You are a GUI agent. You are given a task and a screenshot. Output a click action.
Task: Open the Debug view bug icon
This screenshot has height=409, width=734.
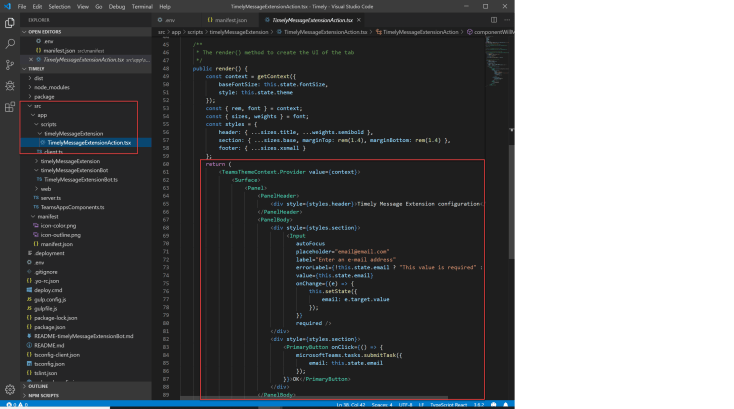[9, 86]
